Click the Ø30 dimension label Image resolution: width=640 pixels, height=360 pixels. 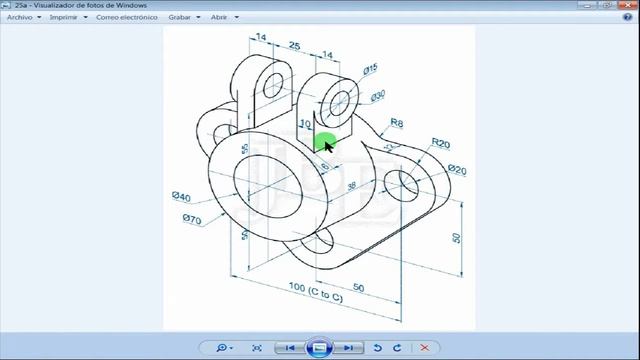[x=378, y=96]
